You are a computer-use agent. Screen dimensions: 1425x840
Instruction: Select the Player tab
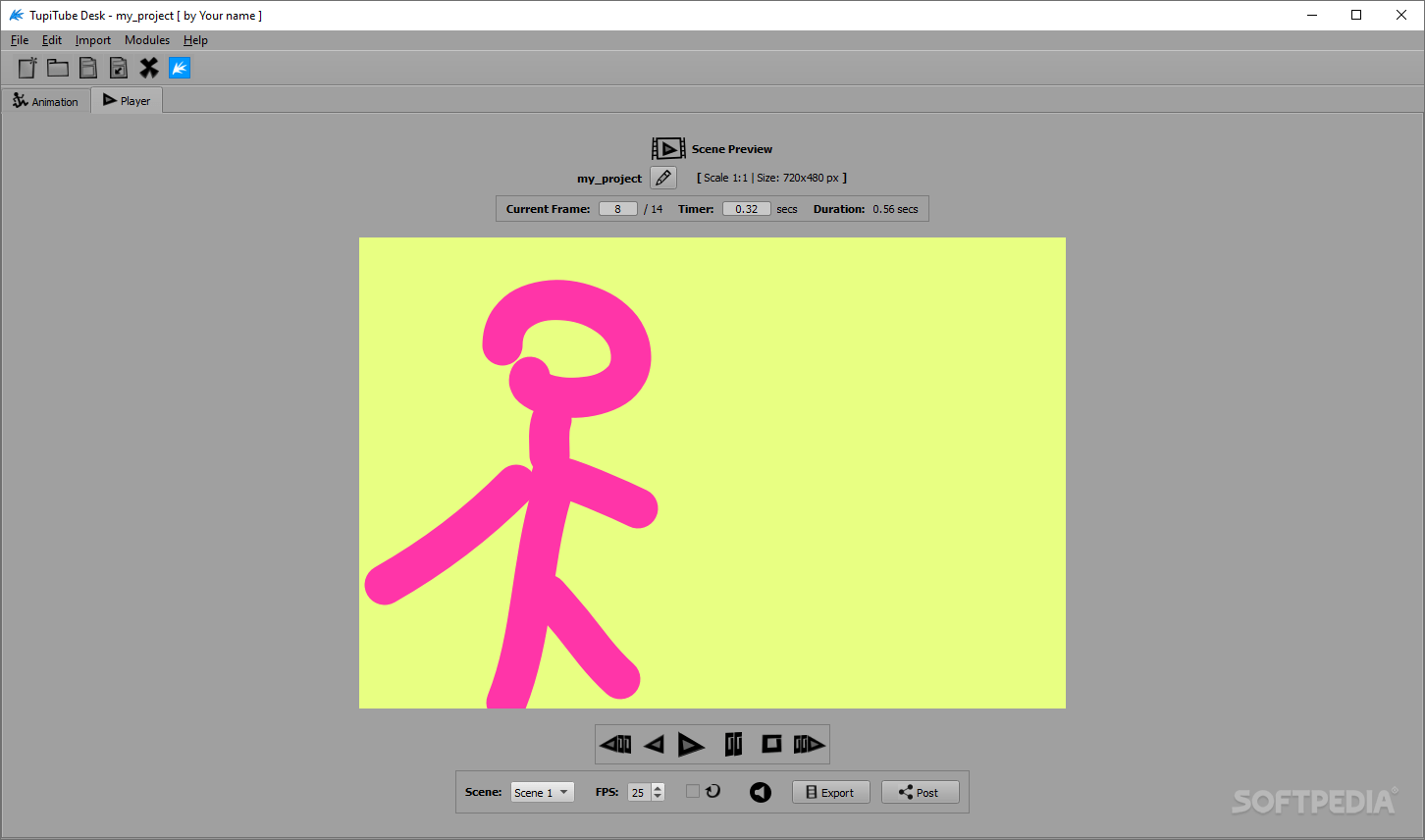point(127,100)
